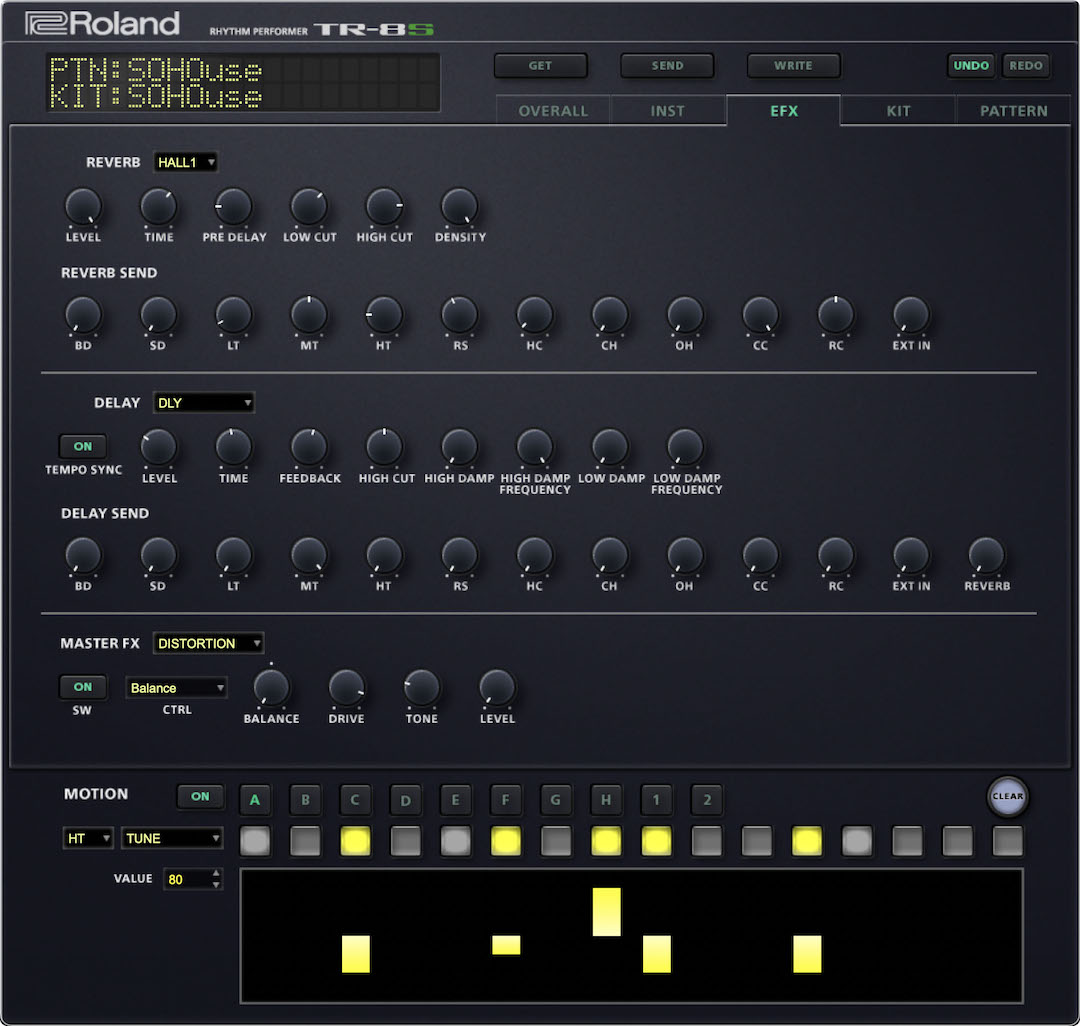Click the round CLEAR button

point(1007,797)
